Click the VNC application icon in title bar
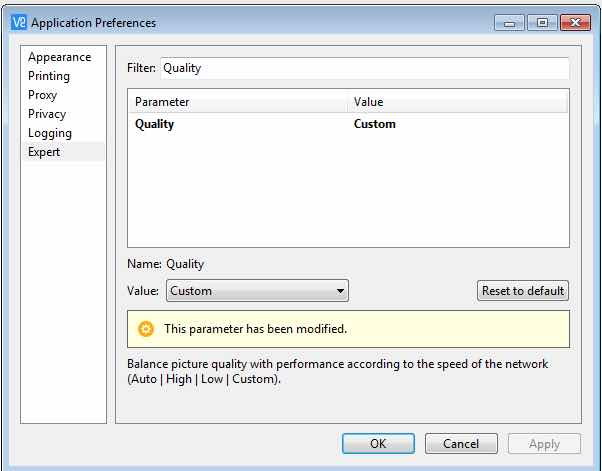 click(x=19, y=23)
